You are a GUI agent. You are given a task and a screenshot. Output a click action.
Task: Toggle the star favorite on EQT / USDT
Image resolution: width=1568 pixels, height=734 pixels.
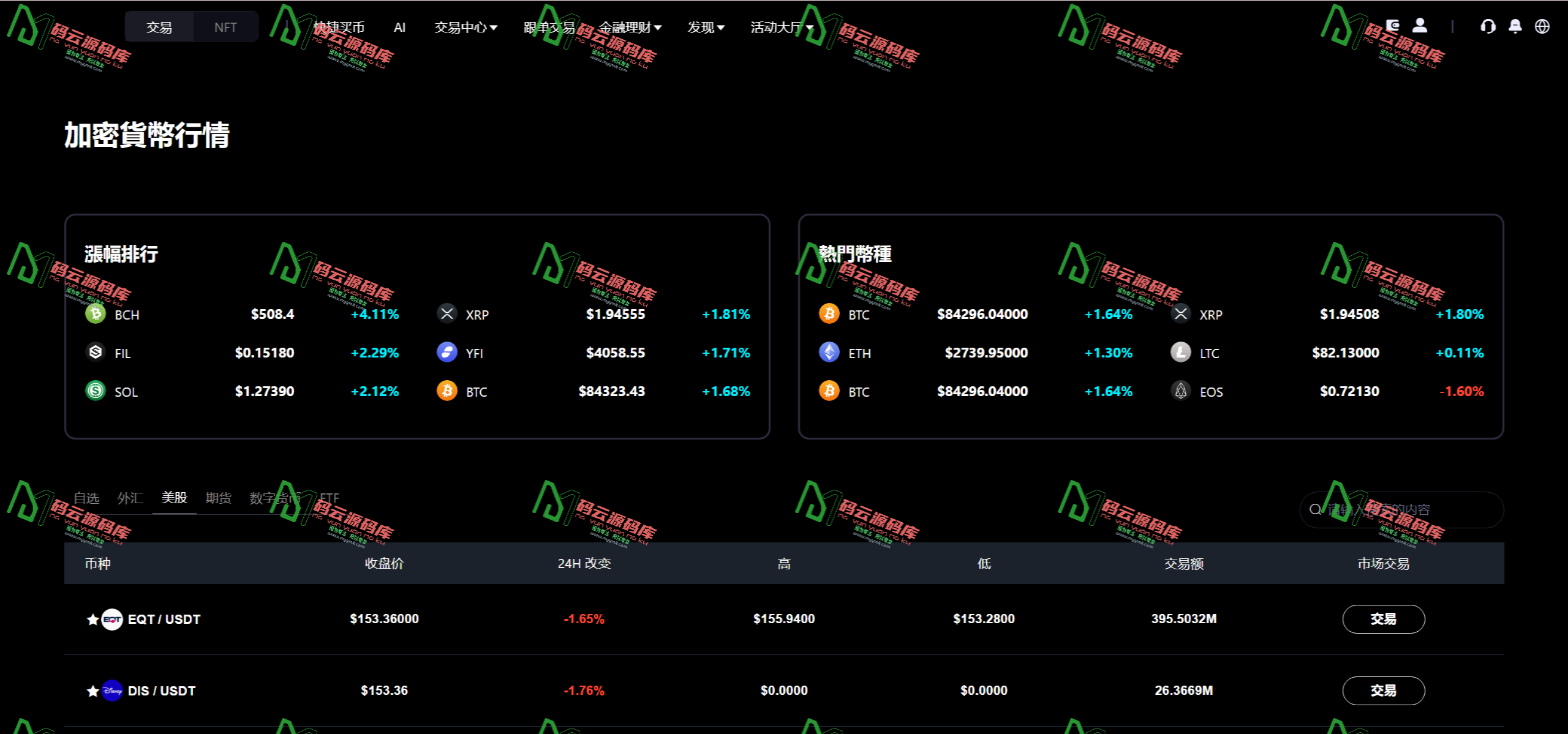92,620
